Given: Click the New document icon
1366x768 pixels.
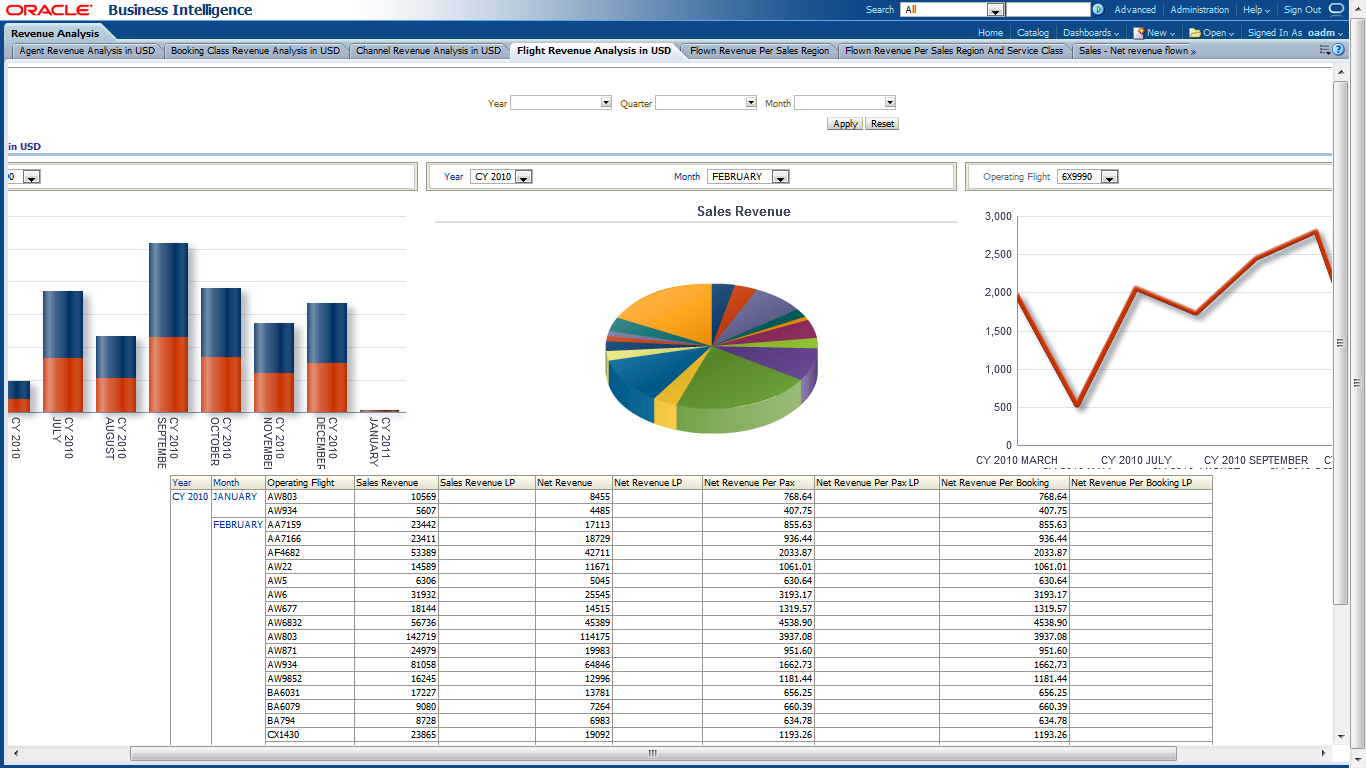Looking at the screenshot, I should 1138,33.
